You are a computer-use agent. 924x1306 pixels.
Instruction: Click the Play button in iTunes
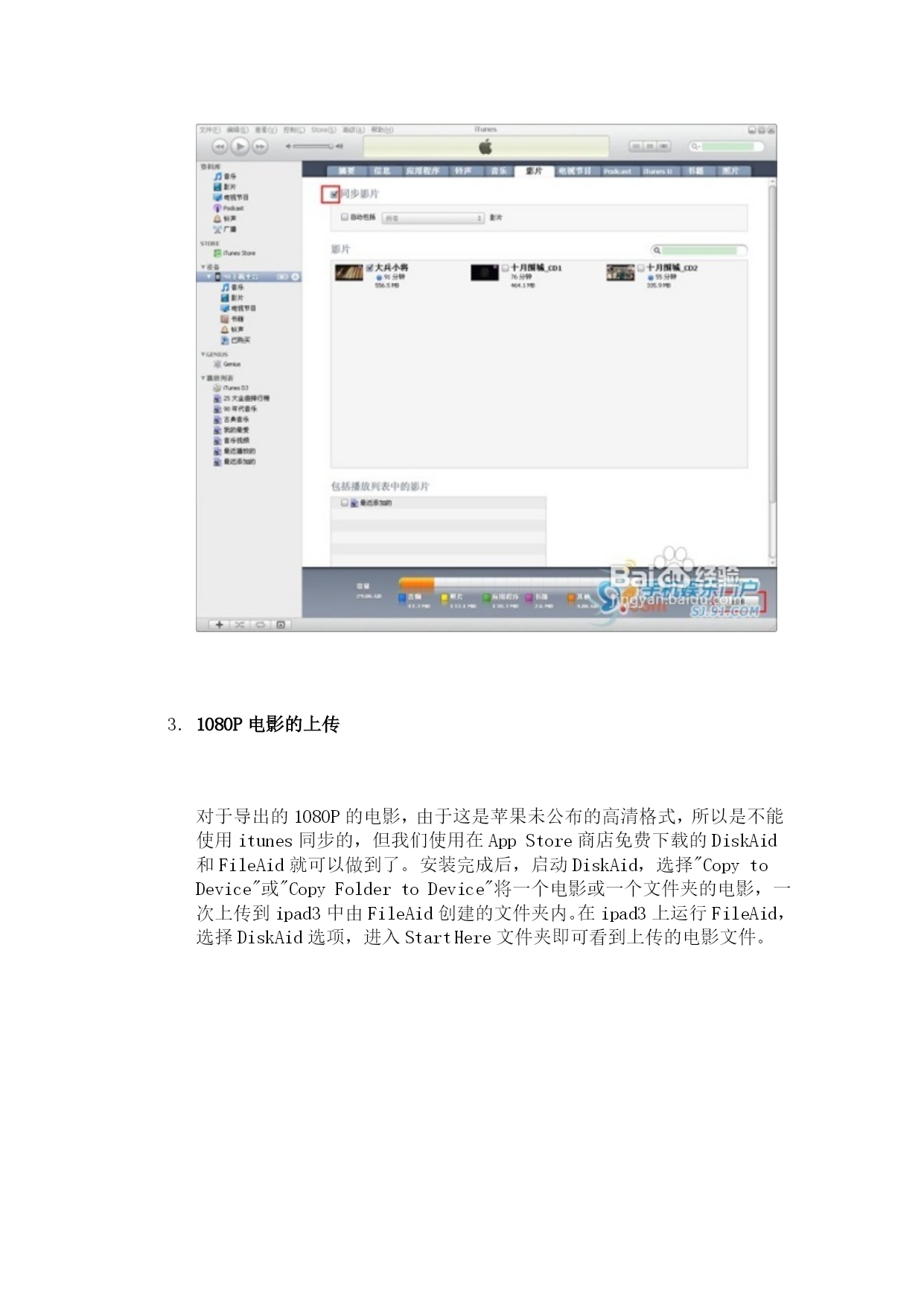240,147
